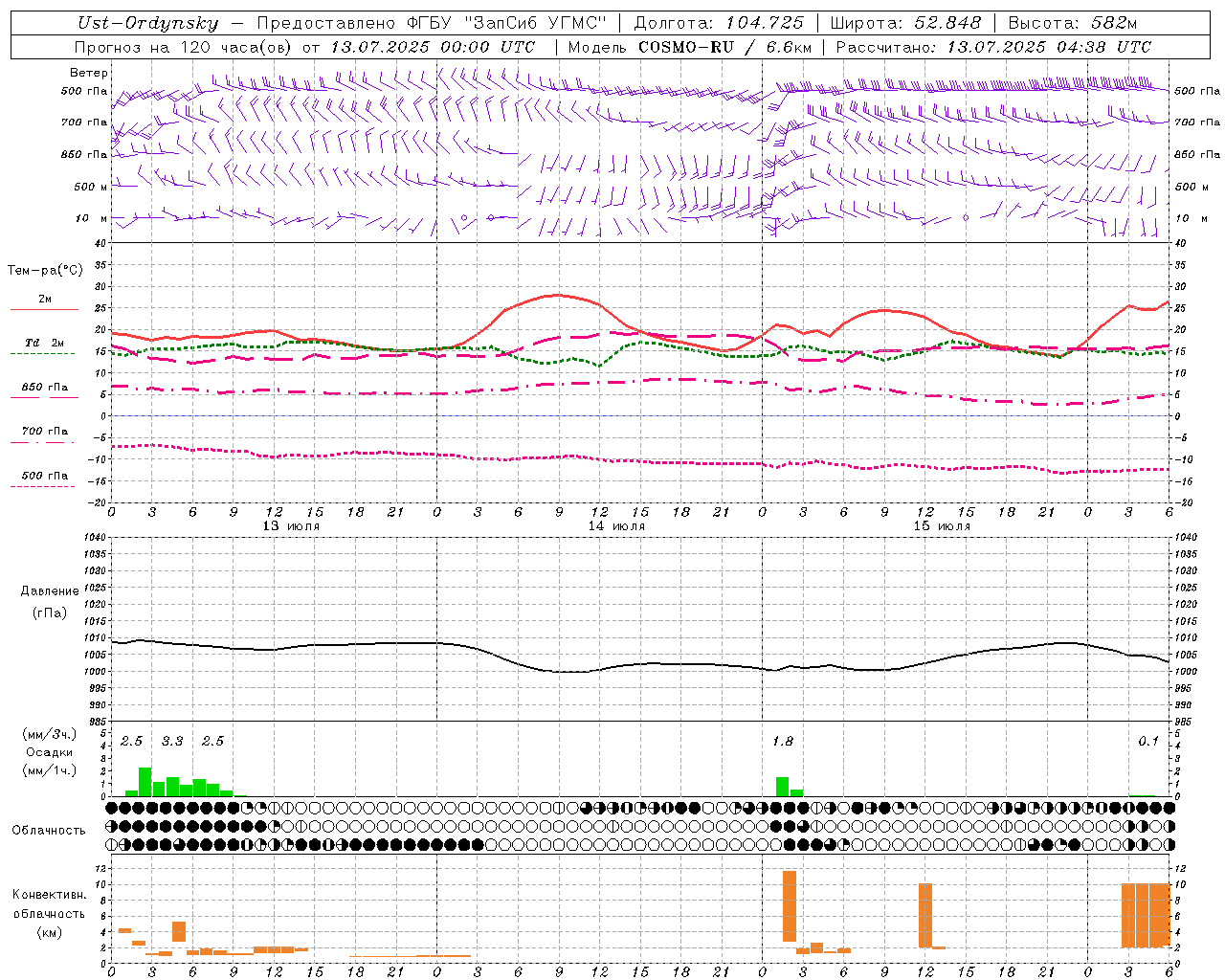The image size is (1225, 980).
Task: Click the Ust-Ordynsky station title
Action: coord(148,24)
